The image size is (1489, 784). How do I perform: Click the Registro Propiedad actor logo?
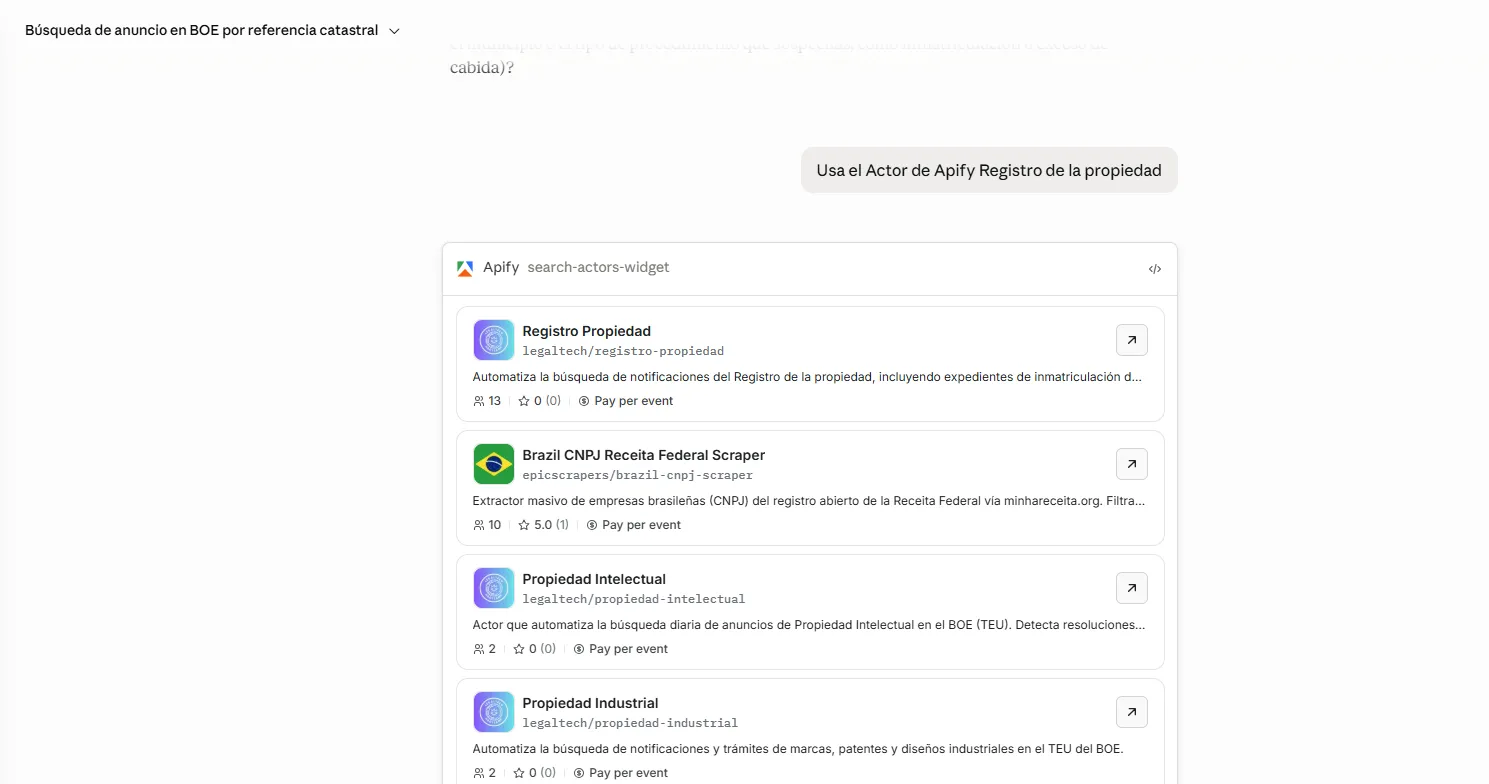[x=494, y=340]
